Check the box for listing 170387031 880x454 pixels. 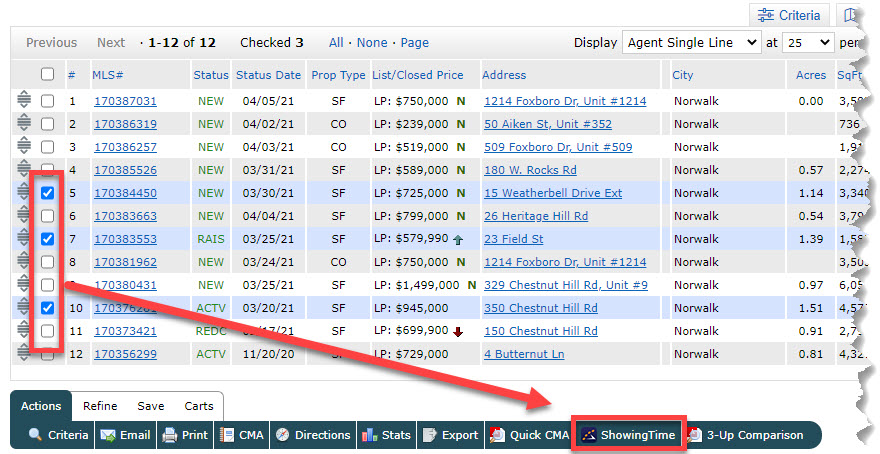[47, 101]
